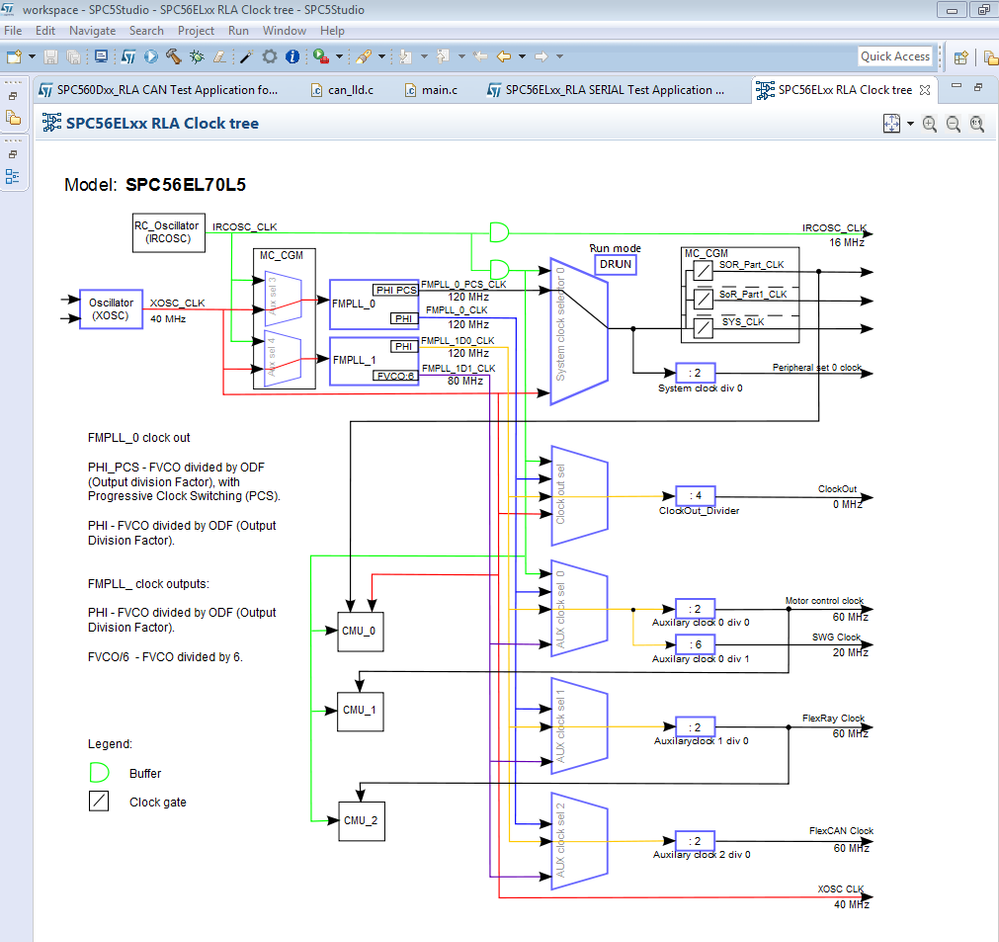The image size is (999, 942).
Task: Open the Next Annotation dropdown arrow
Action: tap(424, 57)
